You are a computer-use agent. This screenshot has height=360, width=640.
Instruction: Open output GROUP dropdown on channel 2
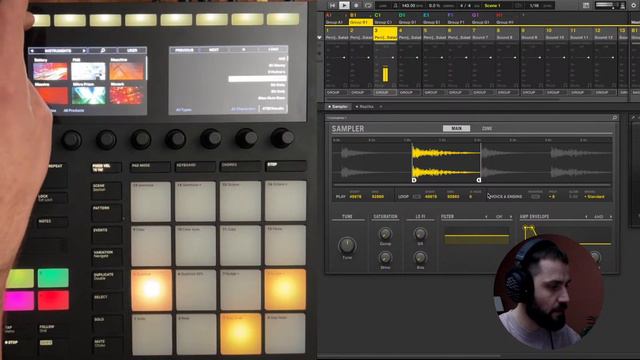(361, 93)
